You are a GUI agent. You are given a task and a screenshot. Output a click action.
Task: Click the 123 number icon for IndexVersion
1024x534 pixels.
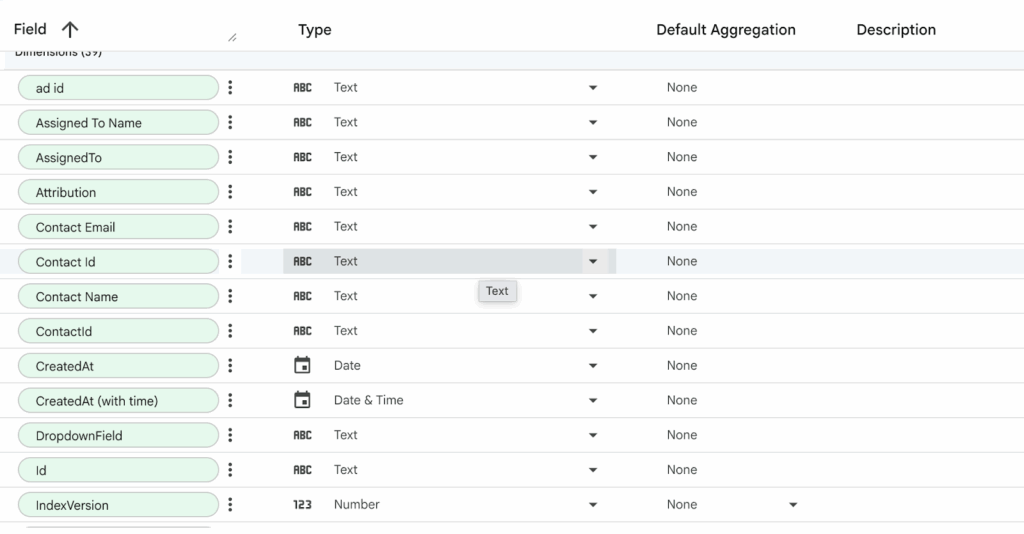point(302,505)
